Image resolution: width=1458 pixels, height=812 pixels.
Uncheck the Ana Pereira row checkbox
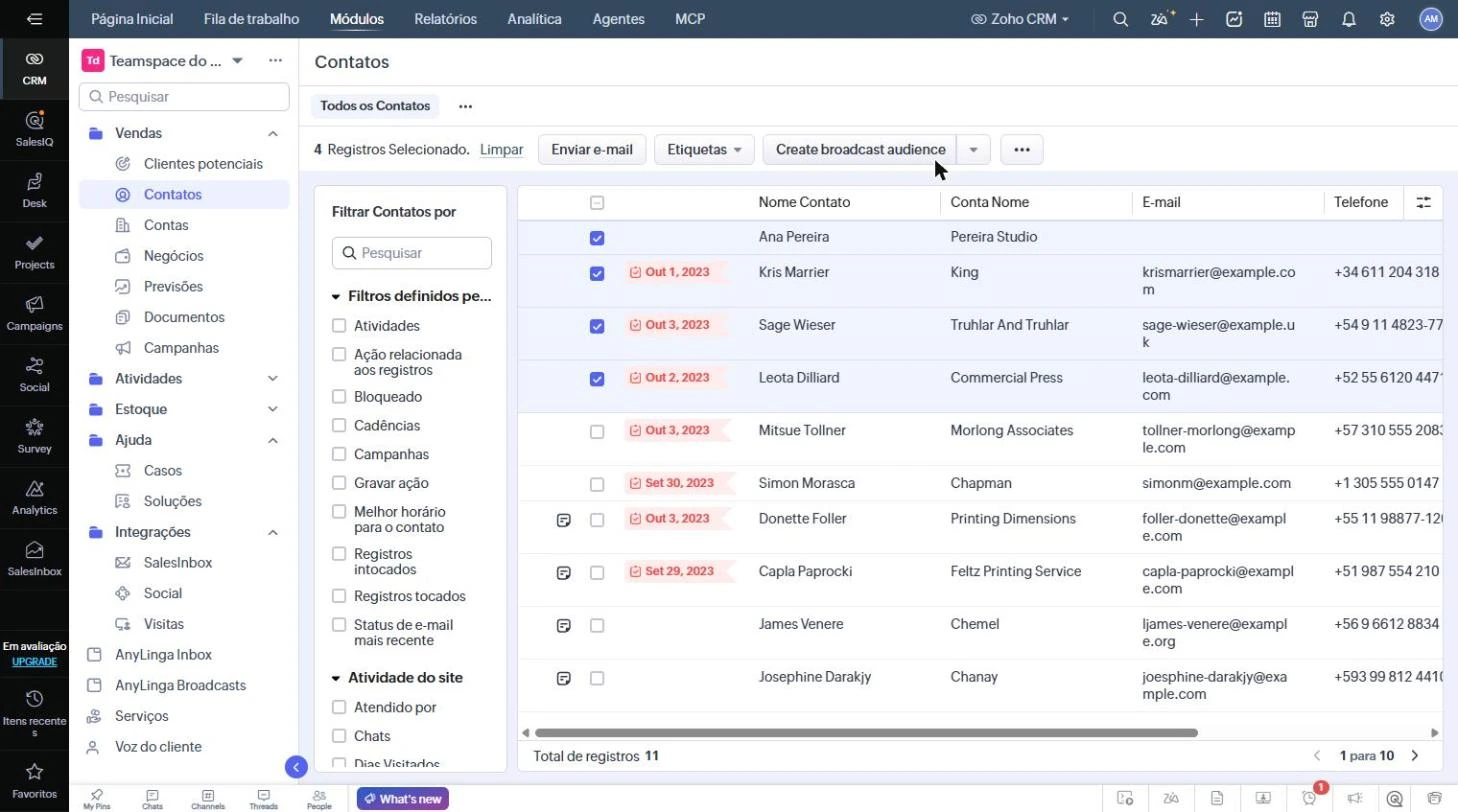coord(597,238)
